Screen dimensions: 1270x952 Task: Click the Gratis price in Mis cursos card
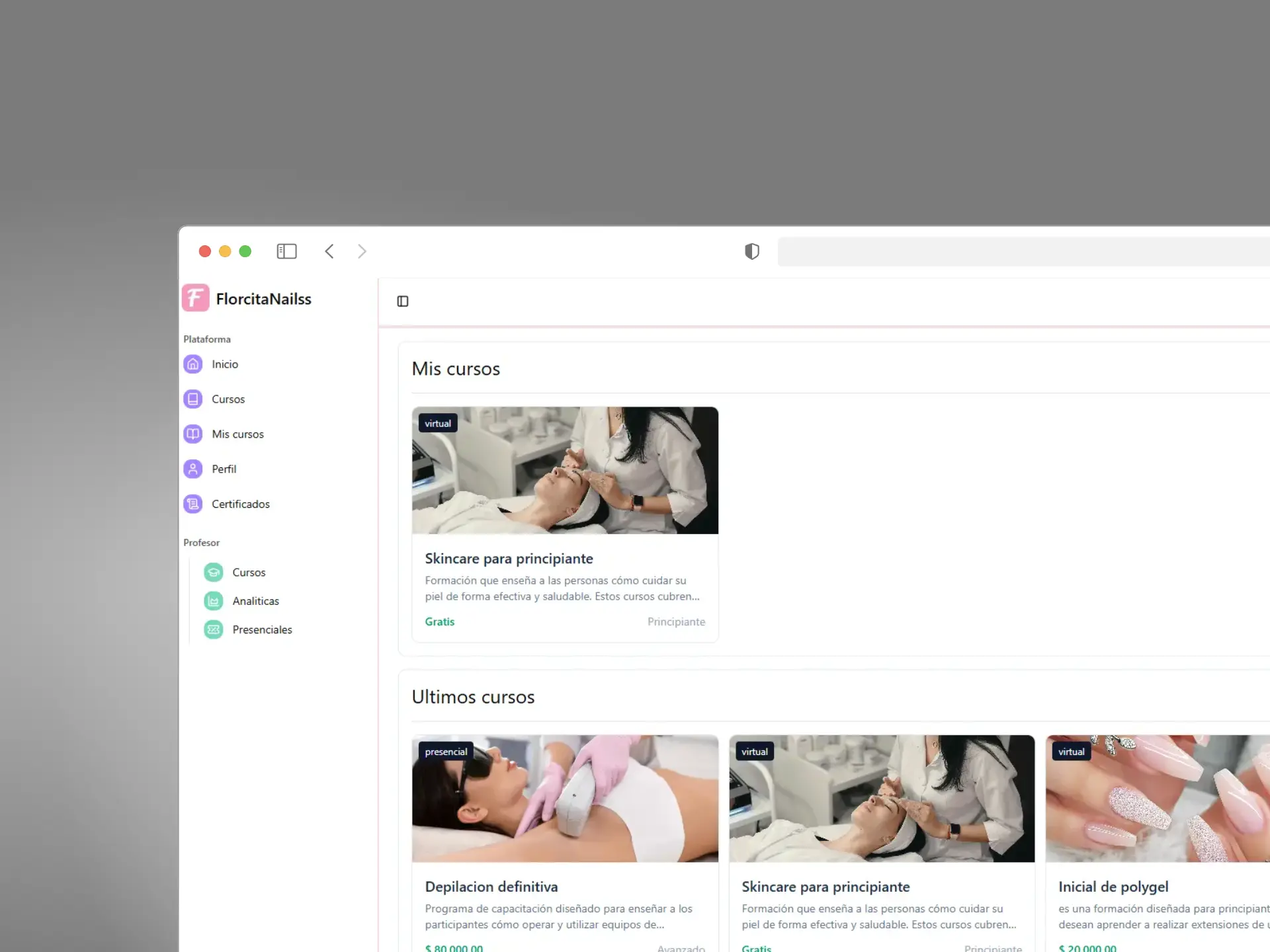[x=440, y=622]
